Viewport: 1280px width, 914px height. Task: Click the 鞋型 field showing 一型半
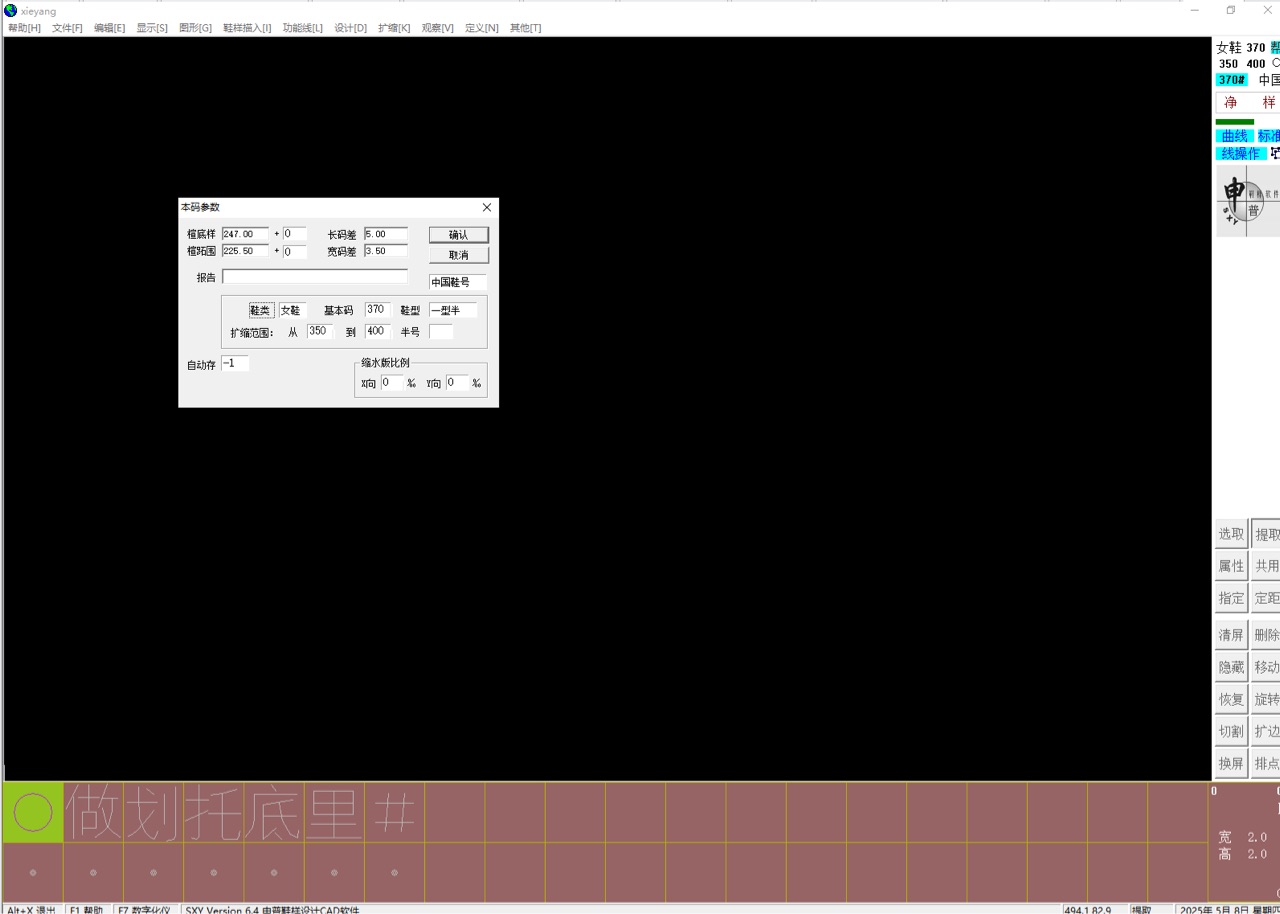(453, 310)
